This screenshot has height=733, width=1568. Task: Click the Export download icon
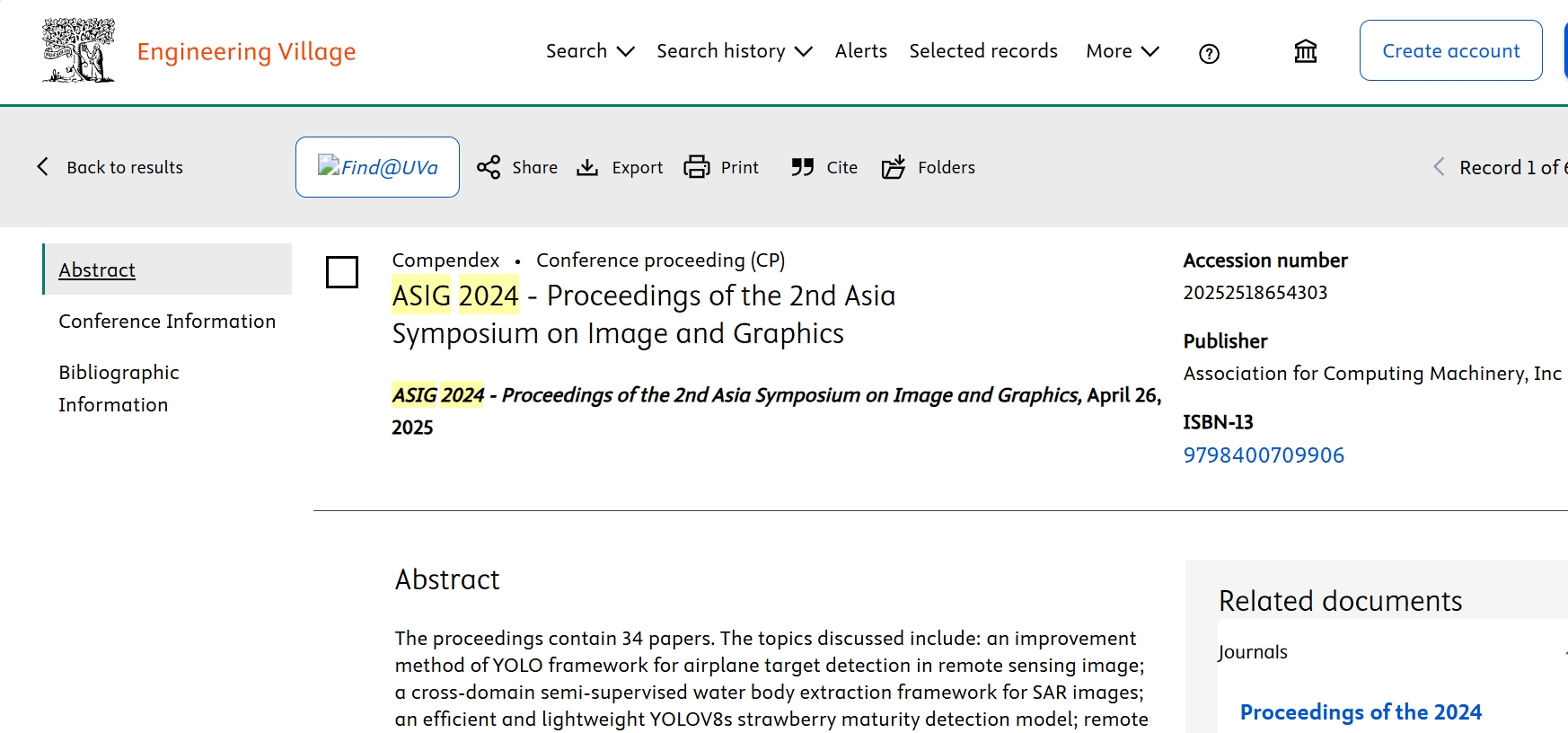pyautogui.click(x=587, y=167)
